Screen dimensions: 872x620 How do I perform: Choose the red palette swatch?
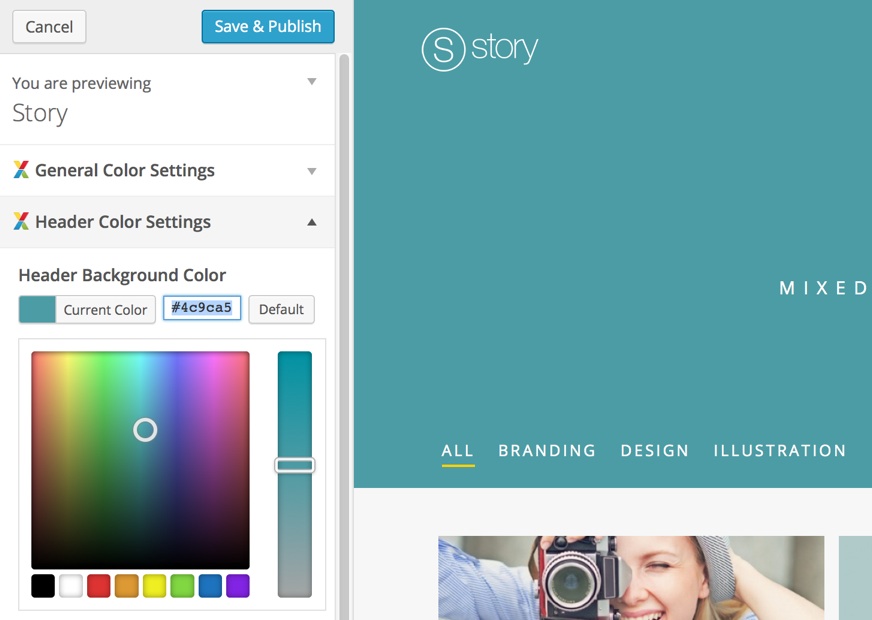pyautogui.click(x=99, y=586)
